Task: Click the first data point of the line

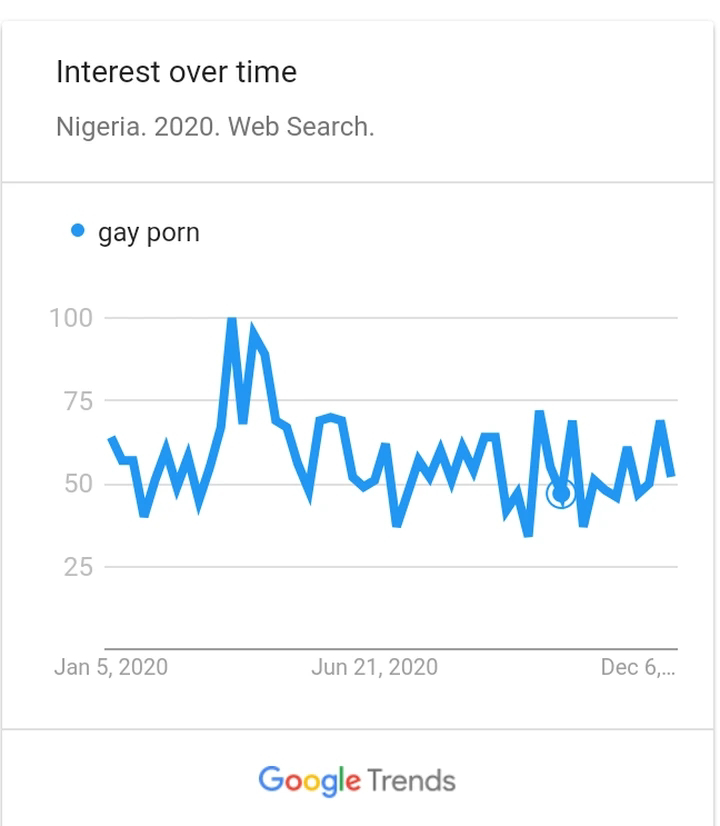Action: 111,438
